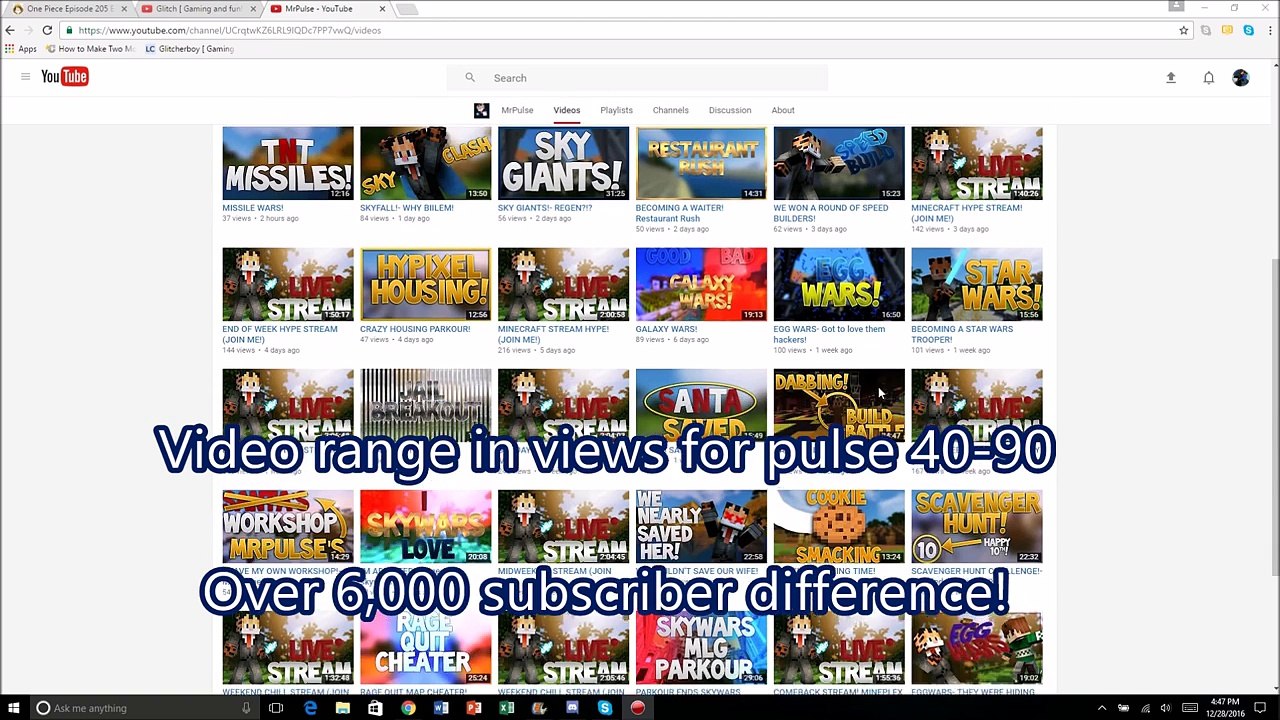Open the channel's Videos tab
The width and height of the screenshot is (1280, 720).
coord(567,110)
